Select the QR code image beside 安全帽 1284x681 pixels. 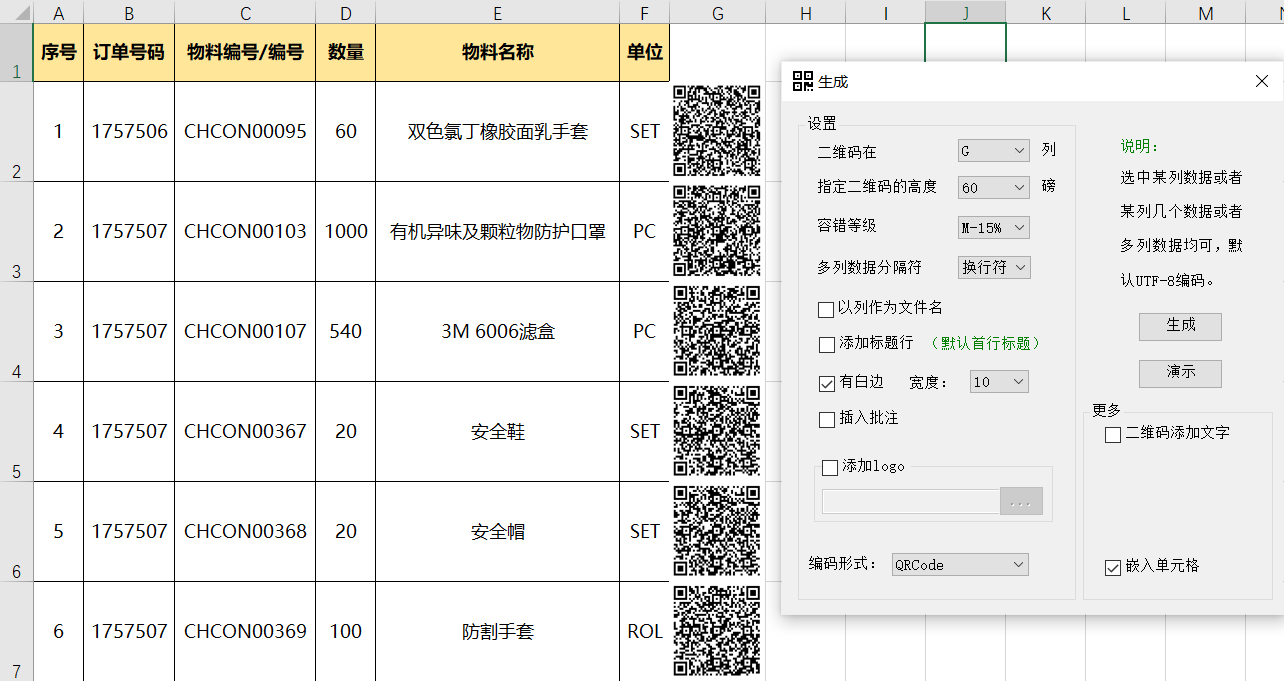point(717,531)
